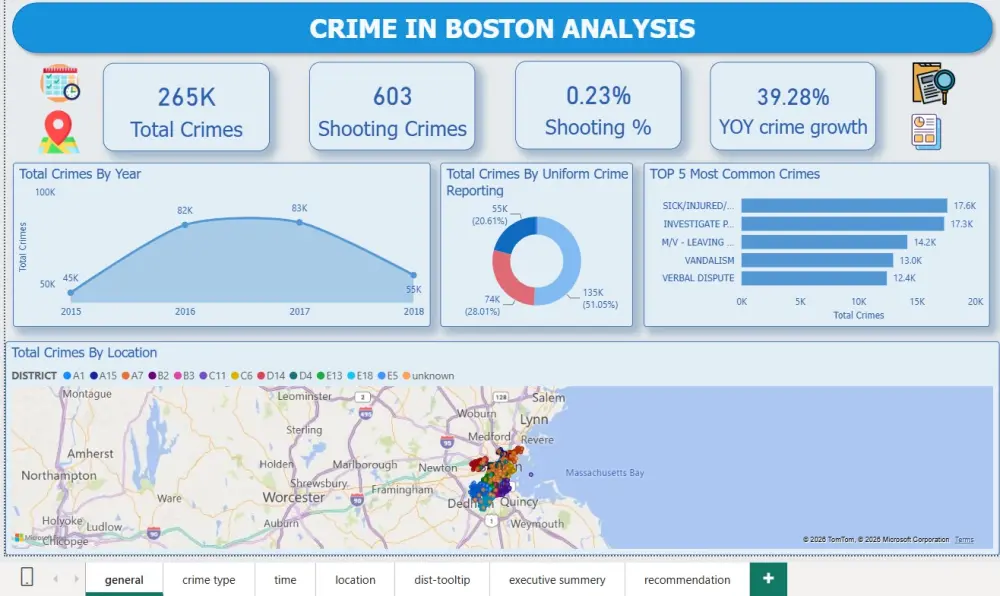Click the 'CRIME IN BOSTON ANALYSIS' header
The width and height of the screenshot is (1000, 596).
click(502, 29)
